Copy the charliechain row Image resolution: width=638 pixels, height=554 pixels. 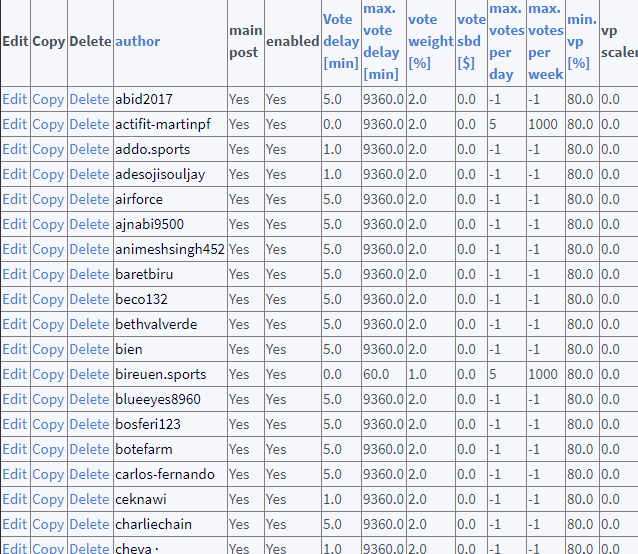pos(48,524)
